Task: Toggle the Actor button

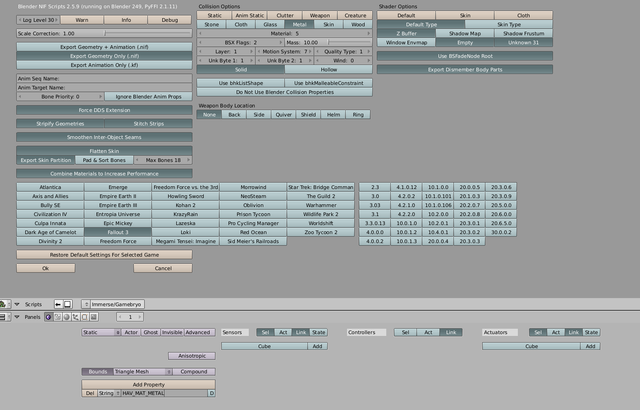Action: click(x=131, y=332)
